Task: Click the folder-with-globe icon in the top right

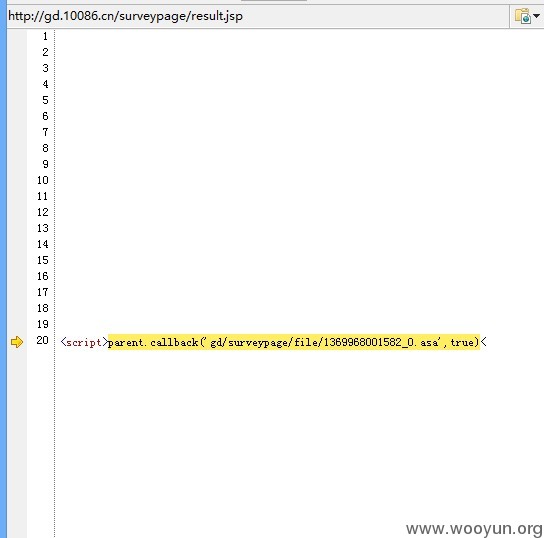Action: (523, 16)
